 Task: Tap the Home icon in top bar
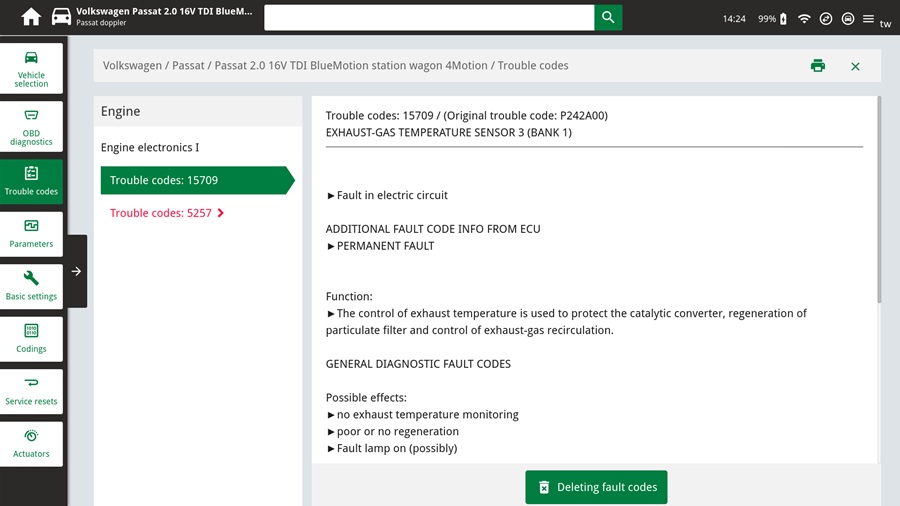coord(31,17)
